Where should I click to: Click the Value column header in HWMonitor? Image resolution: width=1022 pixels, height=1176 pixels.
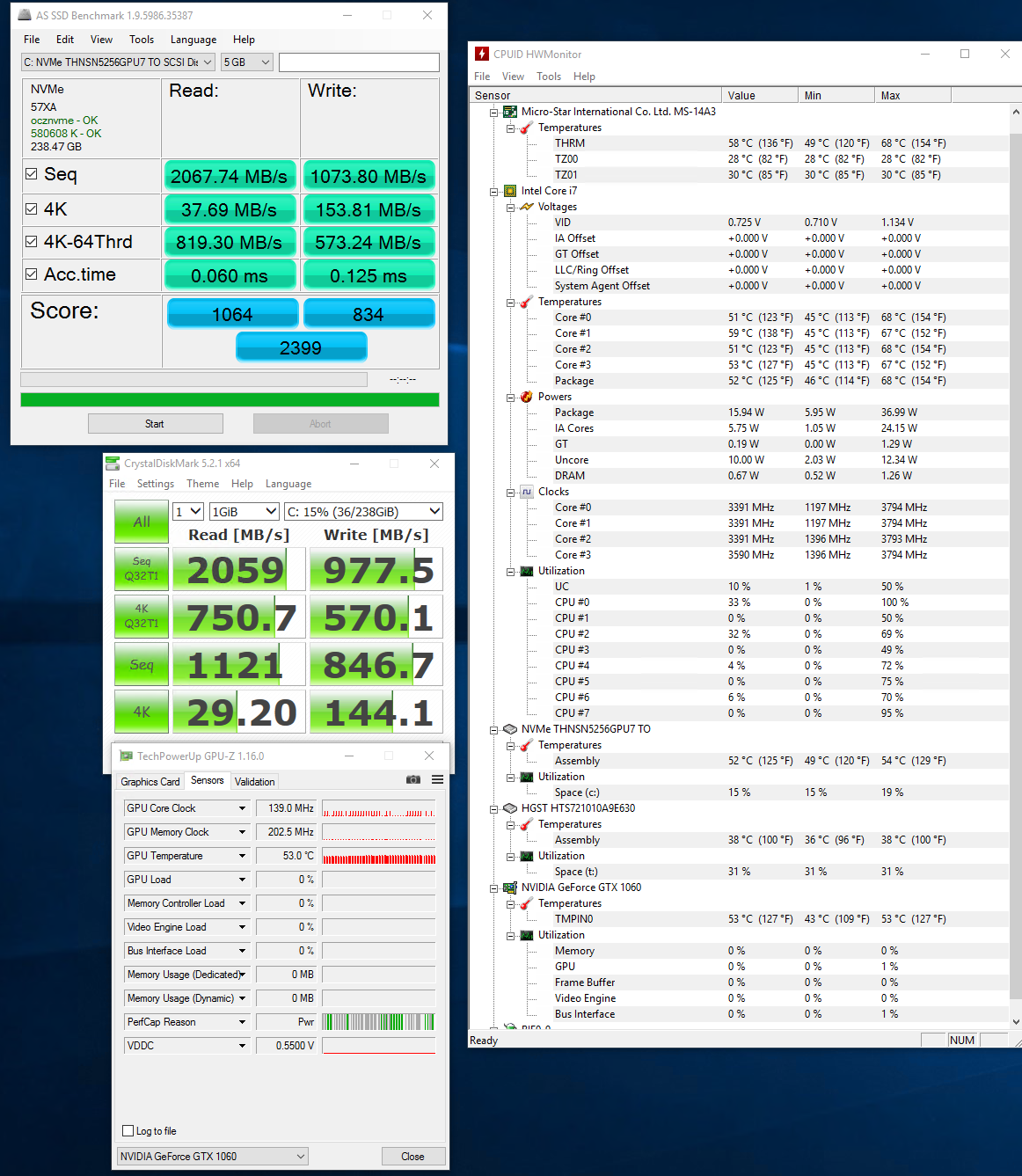pos(760,96)
